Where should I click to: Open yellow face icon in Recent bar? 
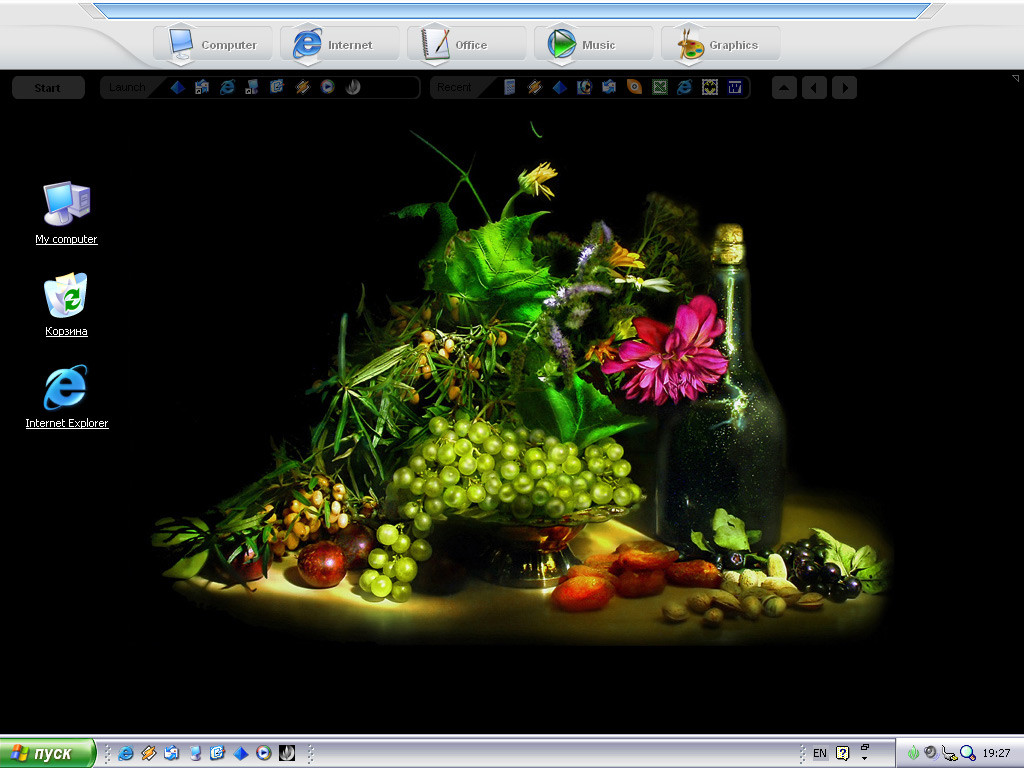(x=710, y=87)
